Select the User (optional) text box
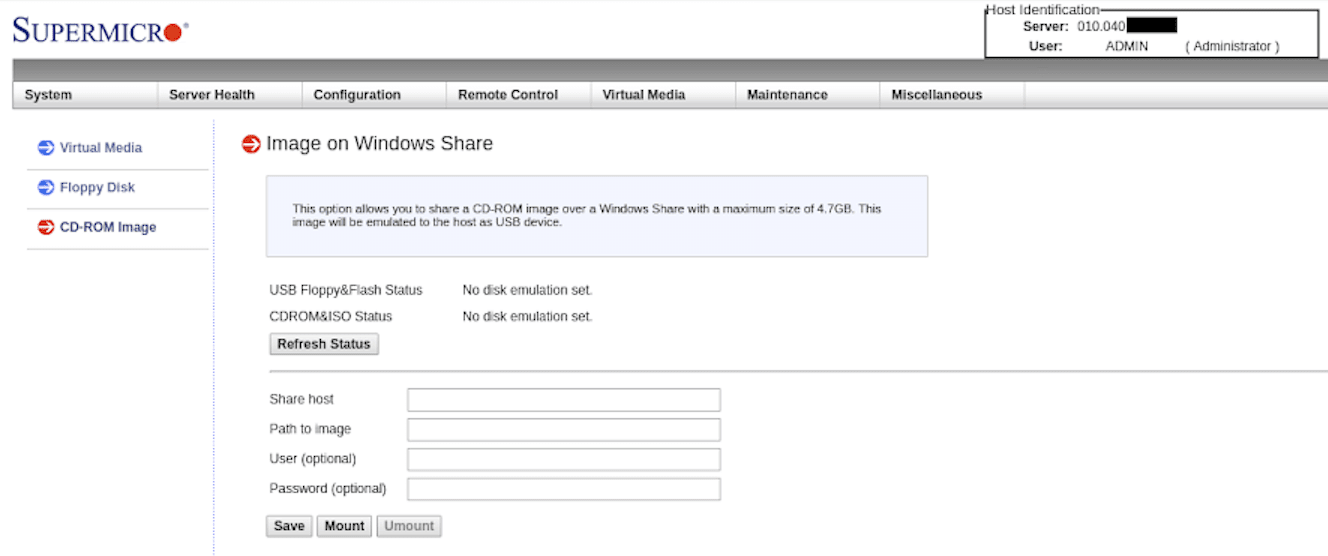The width and height of the screenshot is (1328, 556). coord(563,460)
